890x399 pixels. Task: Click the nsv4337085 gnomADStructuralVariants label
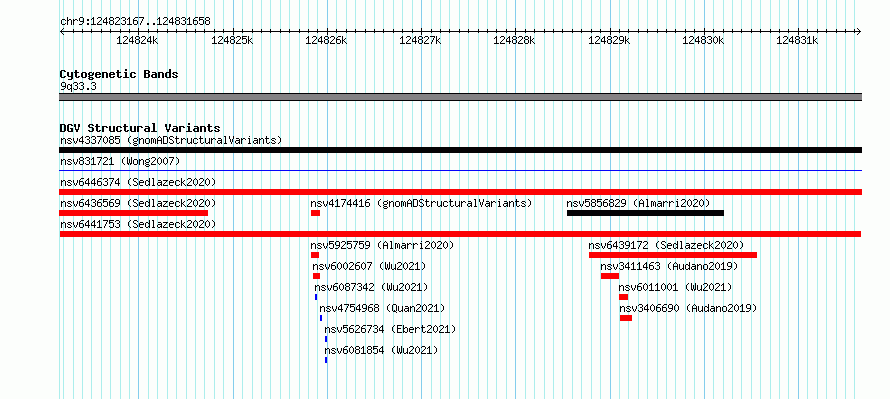[x=171, y=140]
